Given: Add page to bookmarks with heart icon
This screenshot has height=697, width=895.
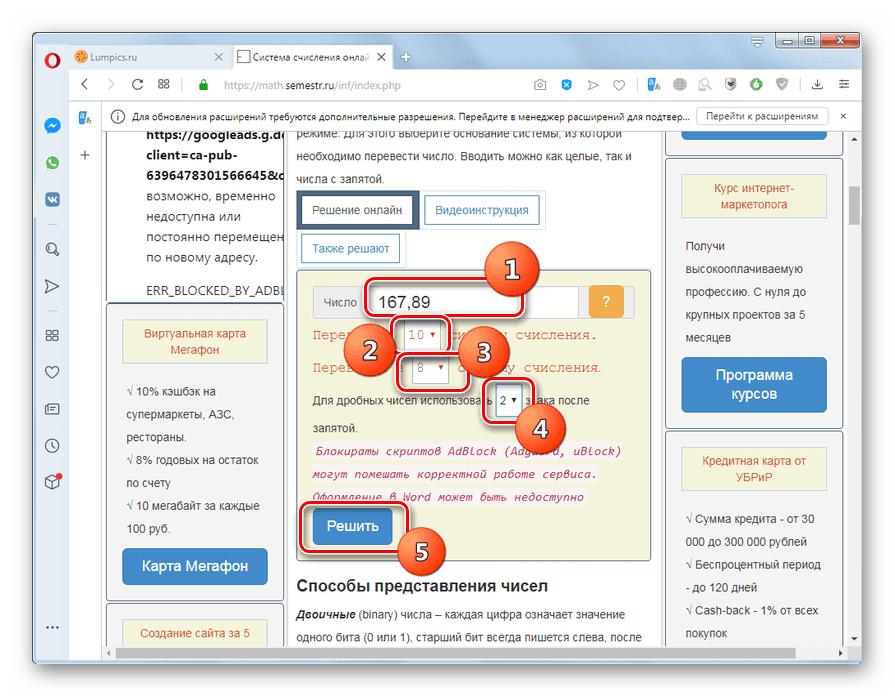Looking at the screenshot, I should pyautogui.click(x=619, y=85).
